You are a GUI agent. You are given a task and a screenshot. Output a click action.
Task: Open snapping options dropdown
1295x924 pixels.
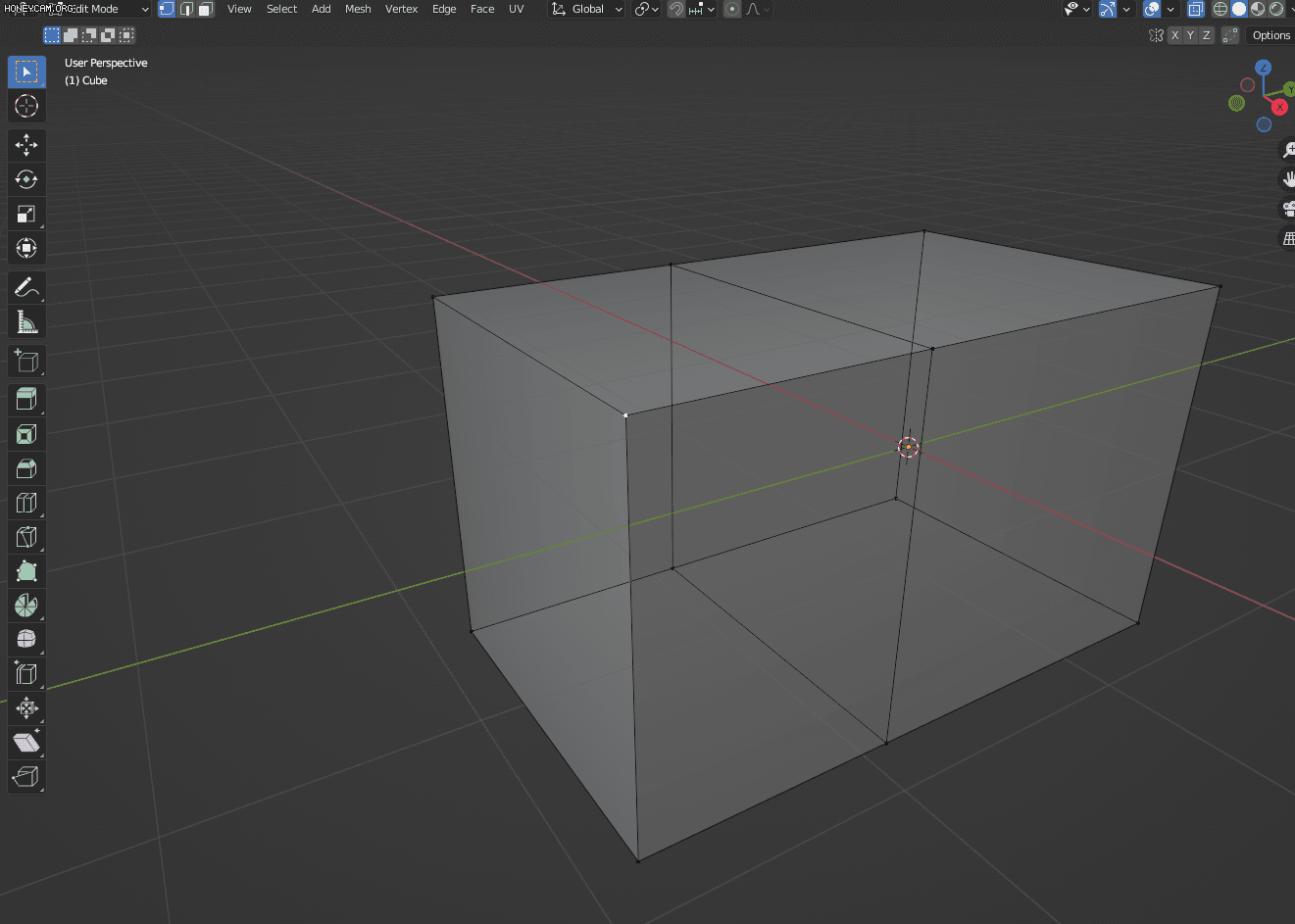point(701,9)
